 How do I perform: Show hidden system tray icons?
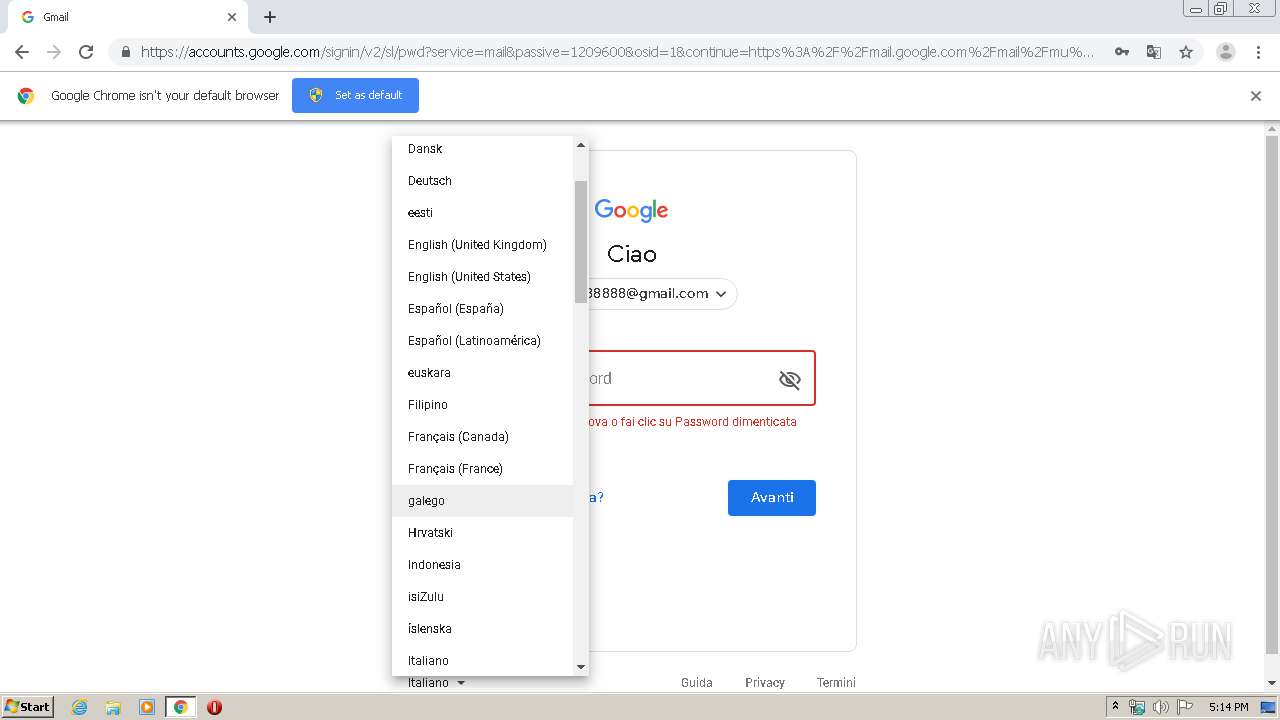(x=1115, y=707)
